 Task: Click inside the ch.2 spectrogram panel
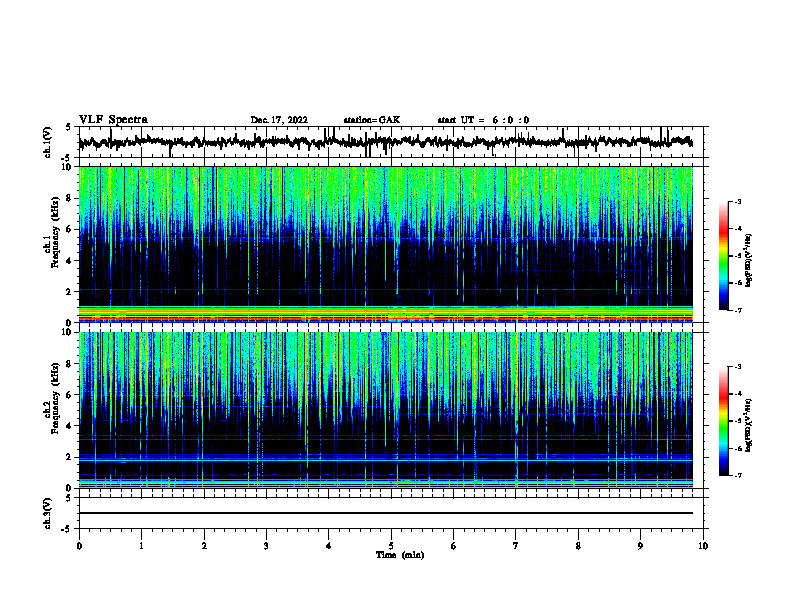(x=386, y=410)
